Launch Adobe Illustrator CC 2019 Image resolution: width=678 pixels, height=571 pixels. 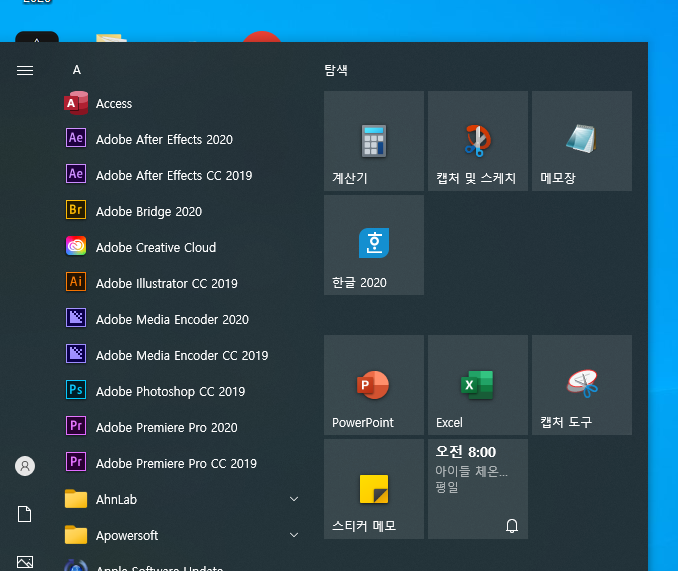pos(182,283)
